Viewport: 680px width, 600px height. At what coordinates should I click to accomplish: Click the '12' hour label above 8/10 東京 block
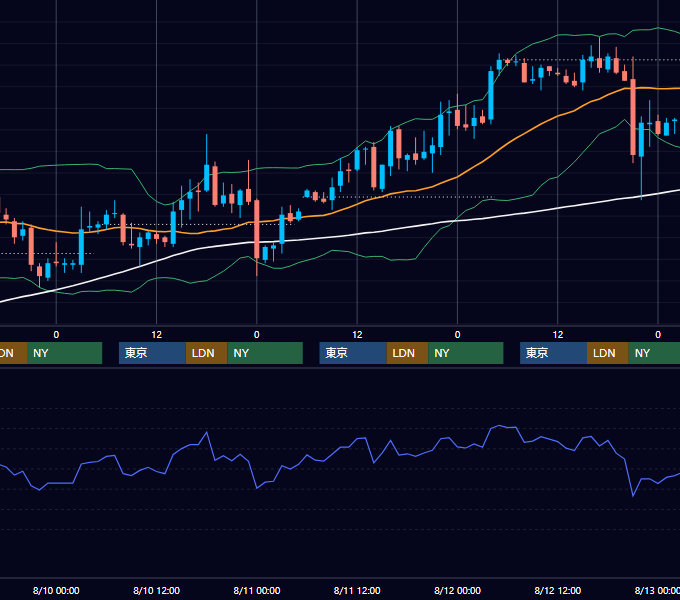tap(157, 335)
